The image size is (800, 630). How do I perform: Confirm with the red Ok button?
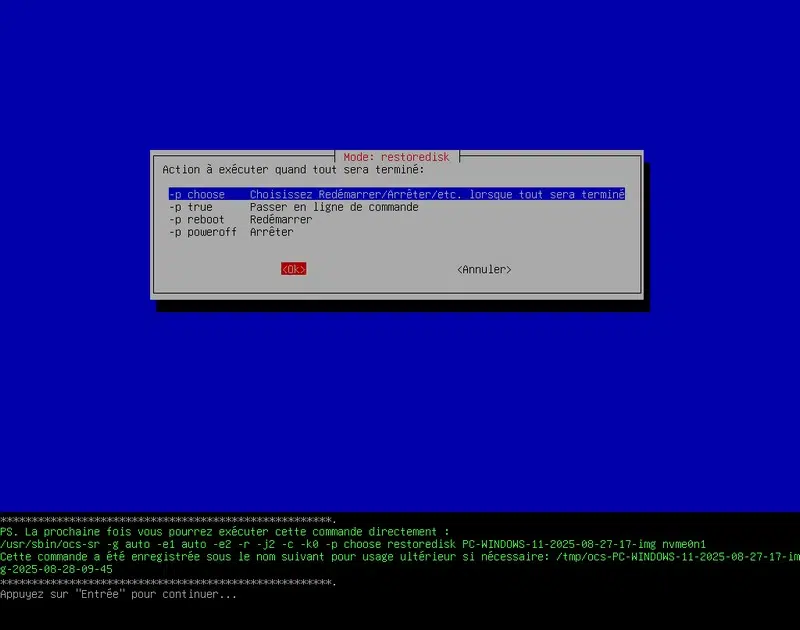click(x=294, y=269)
